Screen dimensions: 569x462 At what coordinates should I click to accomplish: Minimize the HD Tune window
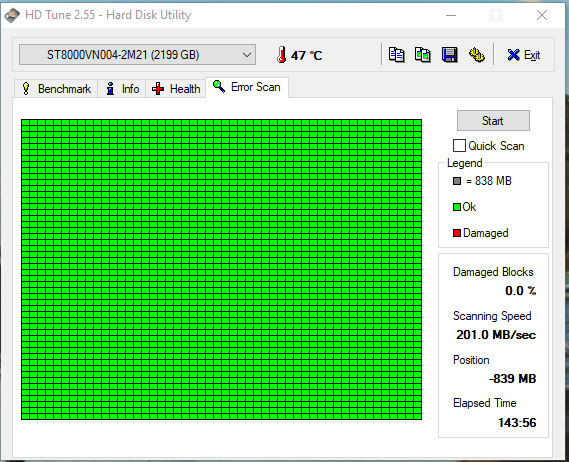point(451,15)
